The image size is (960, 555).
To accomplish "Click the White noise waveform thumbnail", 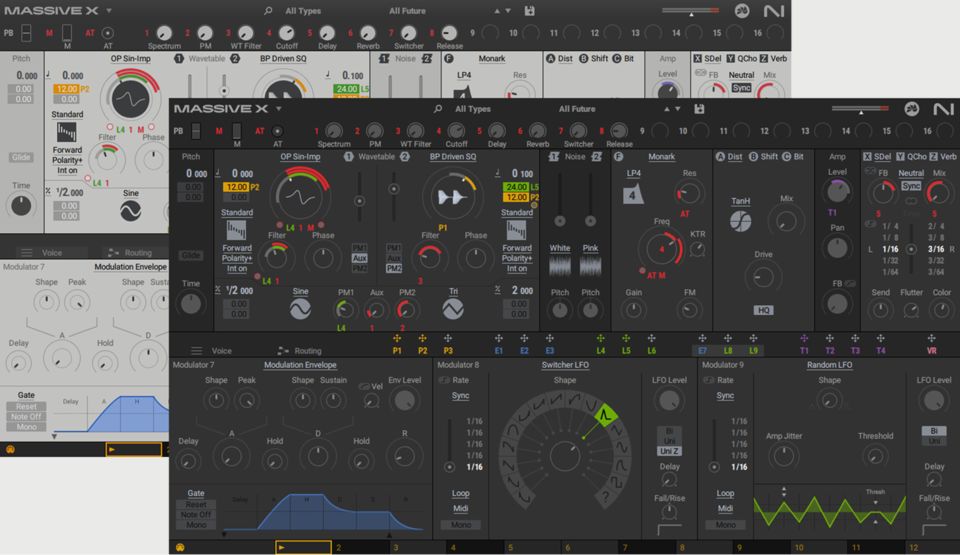I will point(560,265).
